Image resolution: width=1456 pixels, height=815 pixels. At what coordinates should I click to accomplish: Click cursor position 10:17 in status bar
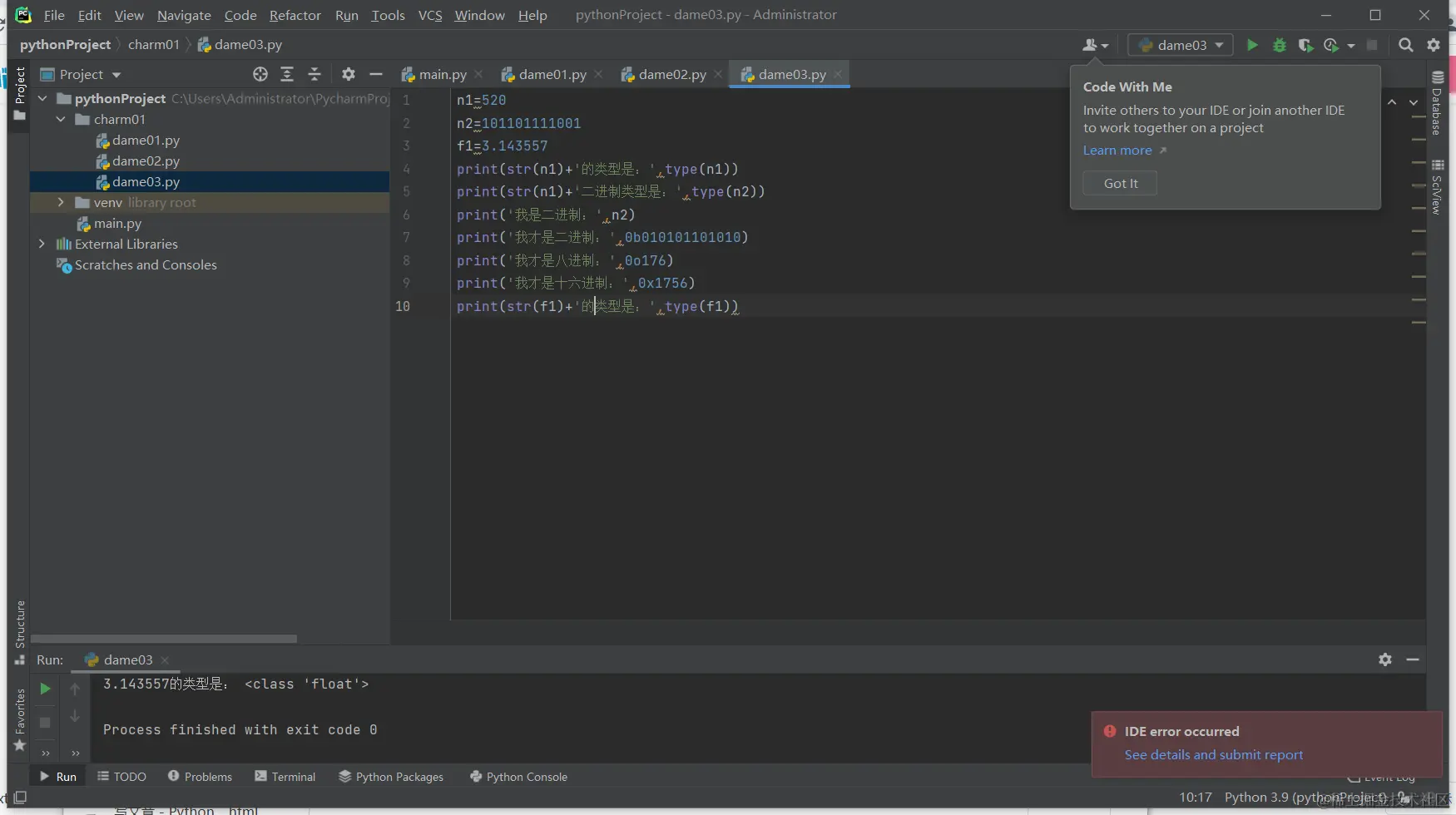tap(1196, 798)
